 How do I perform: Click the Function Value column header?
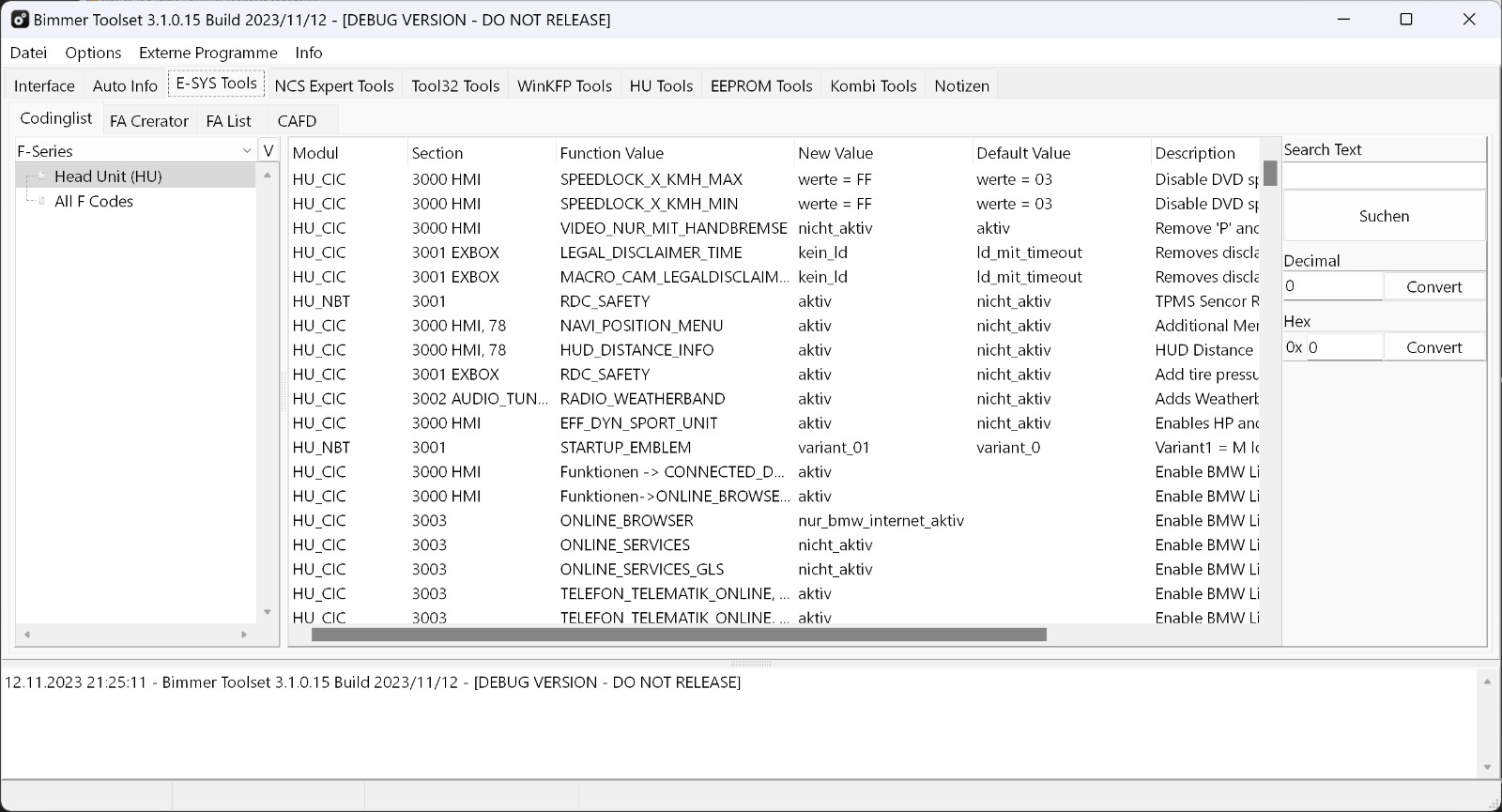(675, 153)
